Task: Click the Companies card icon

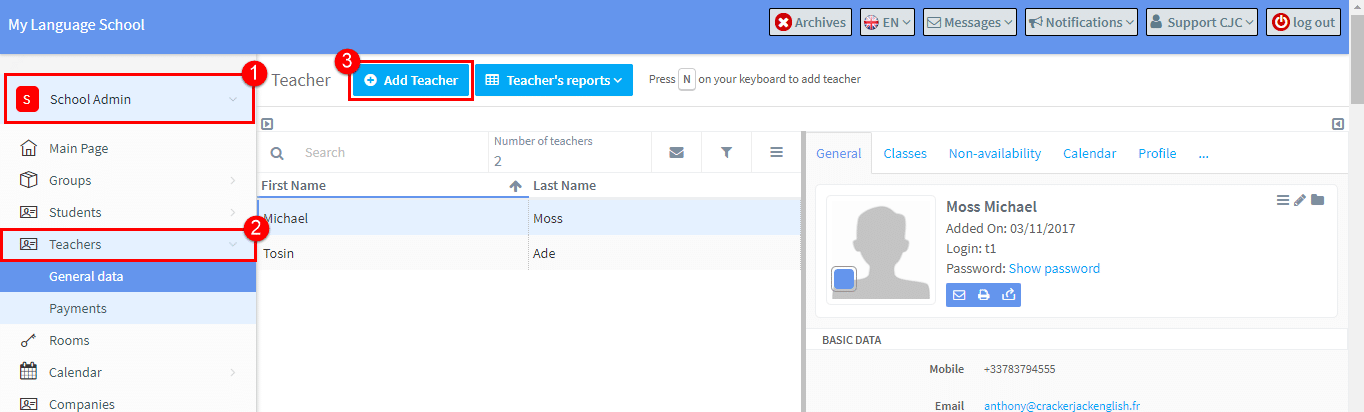Action: pyautogui.click(x=29, y=404)
